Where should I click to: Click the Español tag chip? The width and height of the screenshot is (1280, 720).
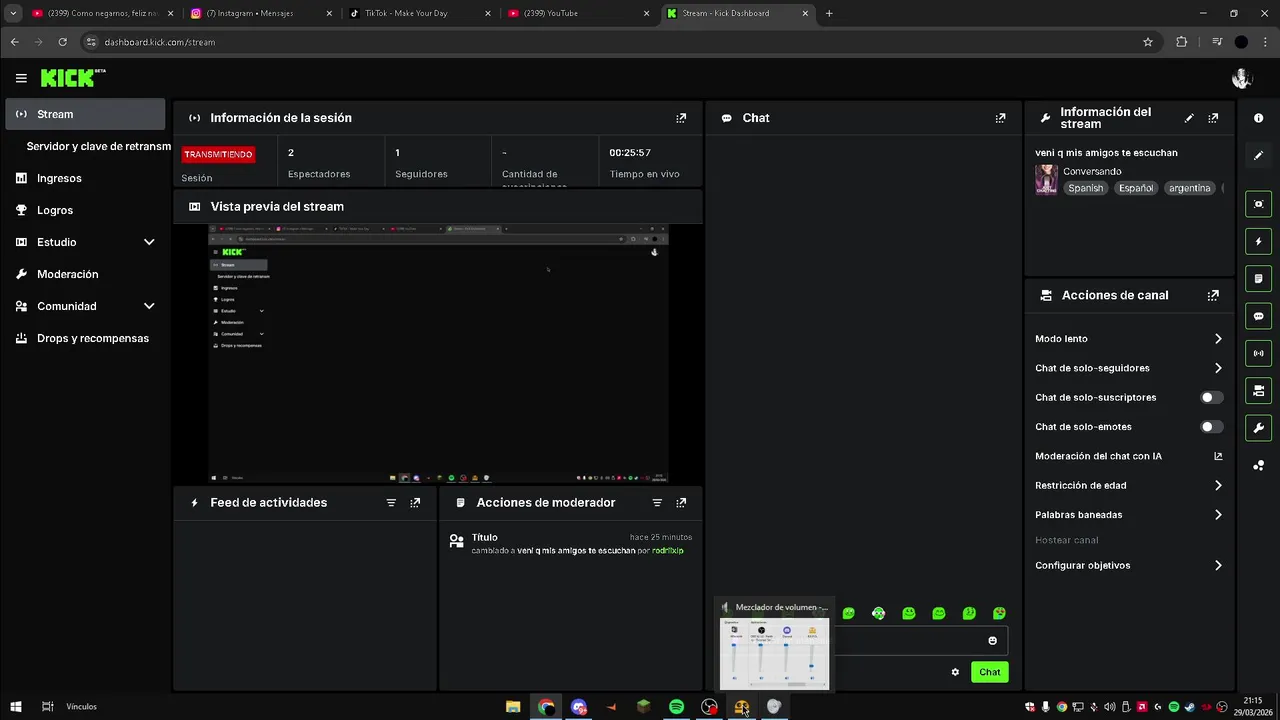click(1136, 188)
